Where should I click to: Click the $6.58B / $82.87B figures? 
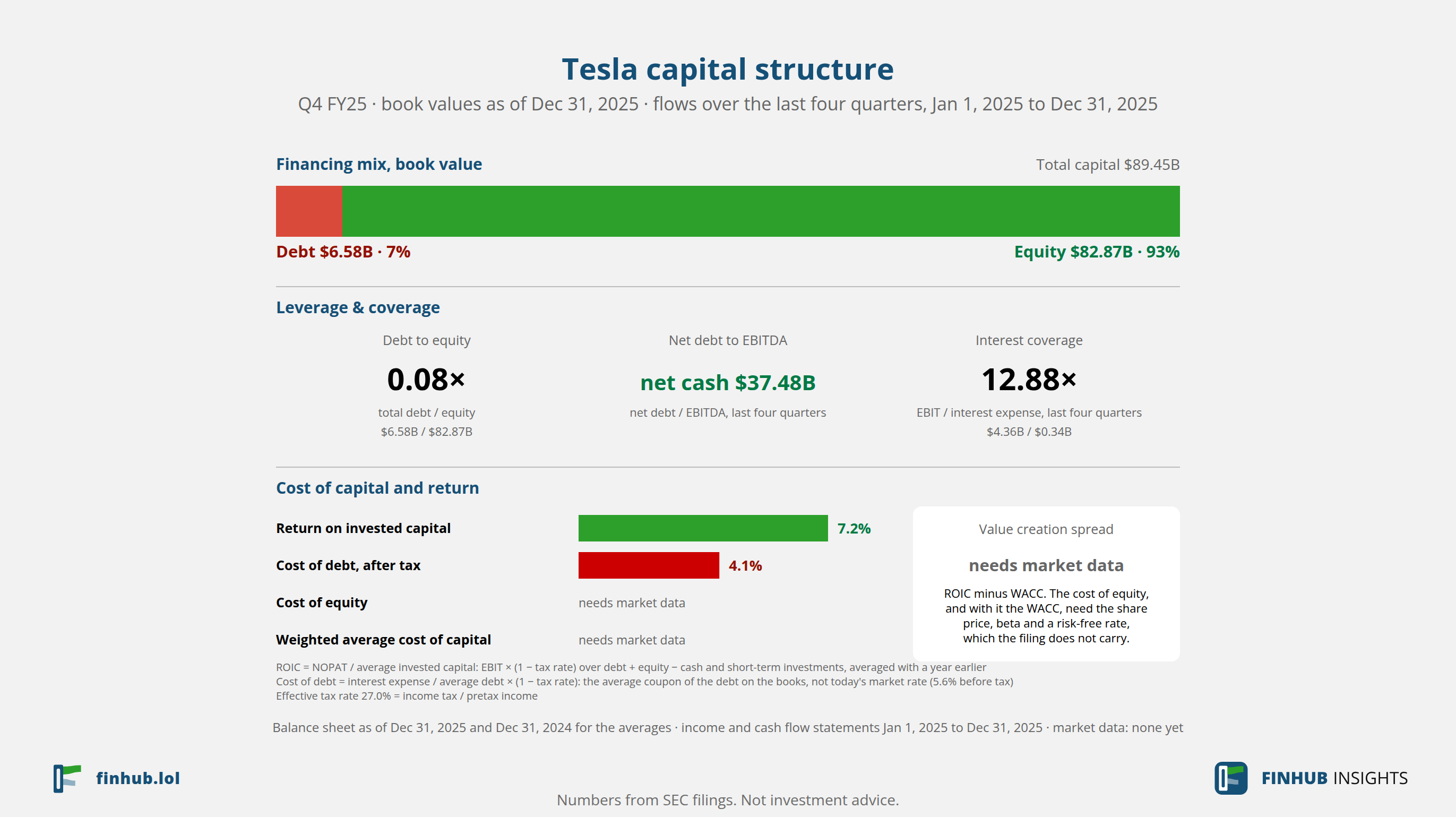[427, 432]
